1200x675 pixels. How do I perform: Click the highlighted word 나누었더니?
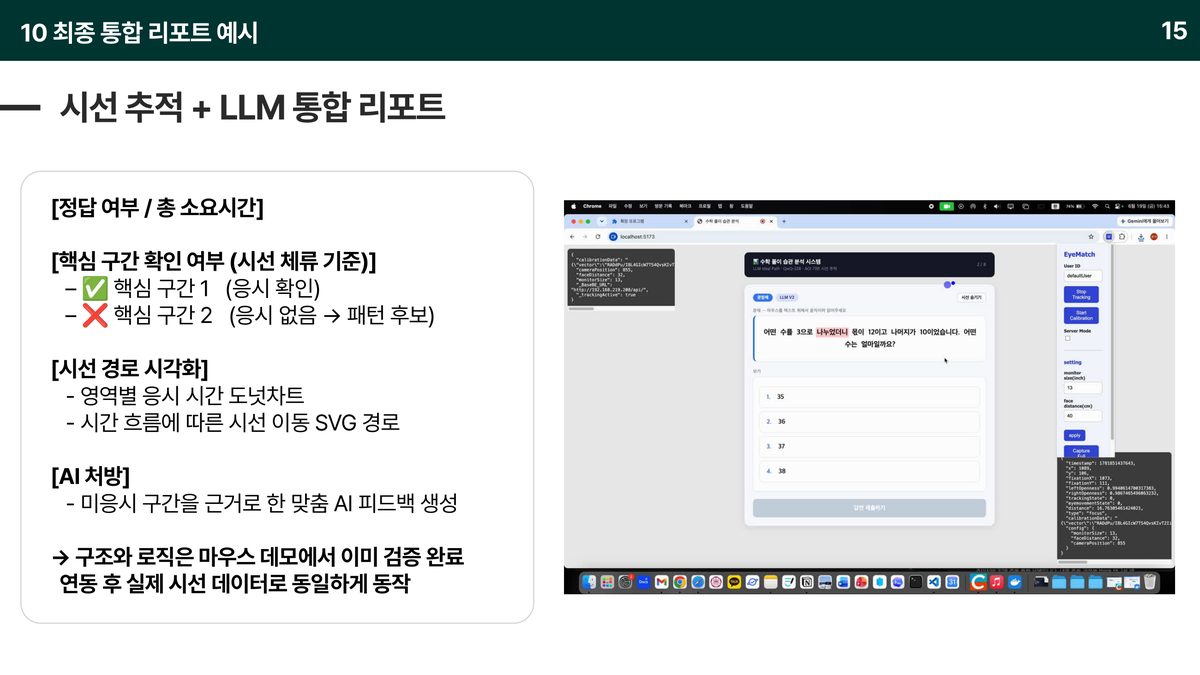[833, 330]
